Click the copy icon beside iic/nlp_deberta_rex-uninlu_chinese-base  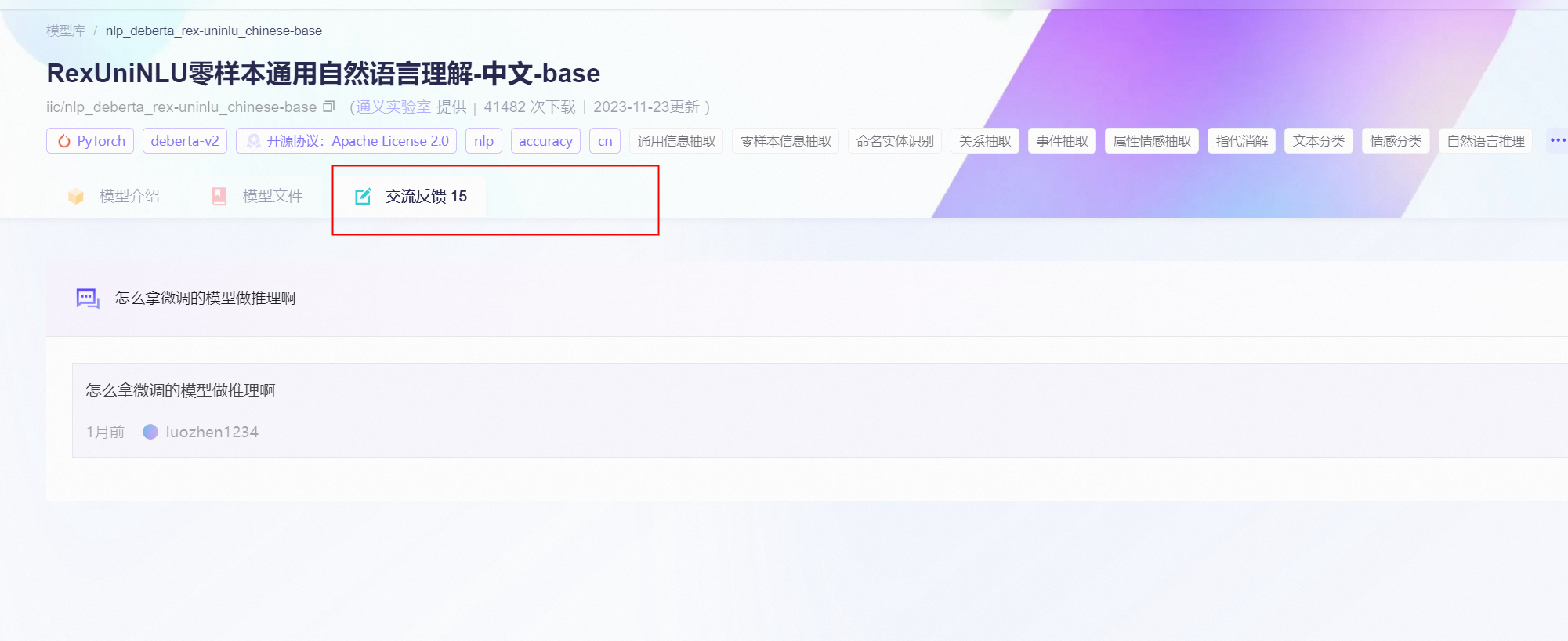(329, 107)
